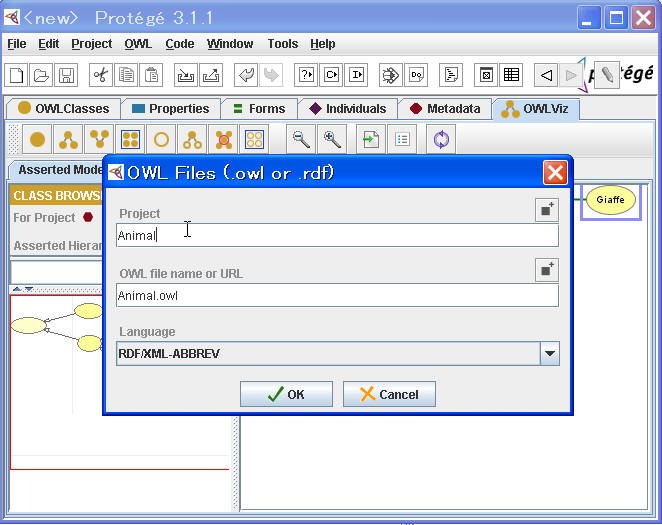
Task: Select the OWLViz tab
Action: 535,108
